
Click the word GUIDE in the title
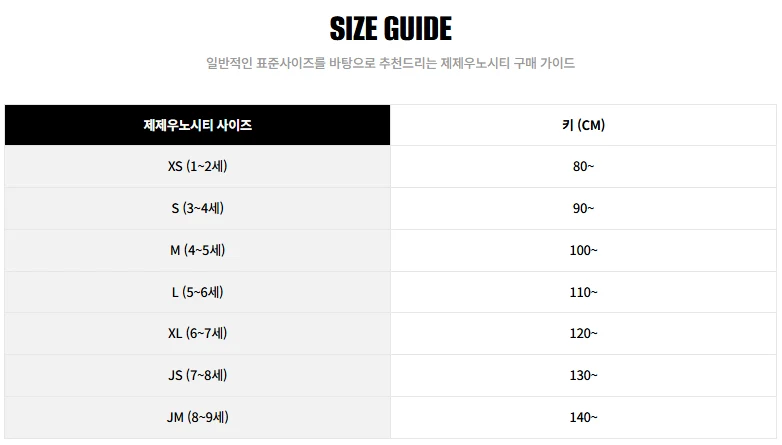click(x=418, y=28)
